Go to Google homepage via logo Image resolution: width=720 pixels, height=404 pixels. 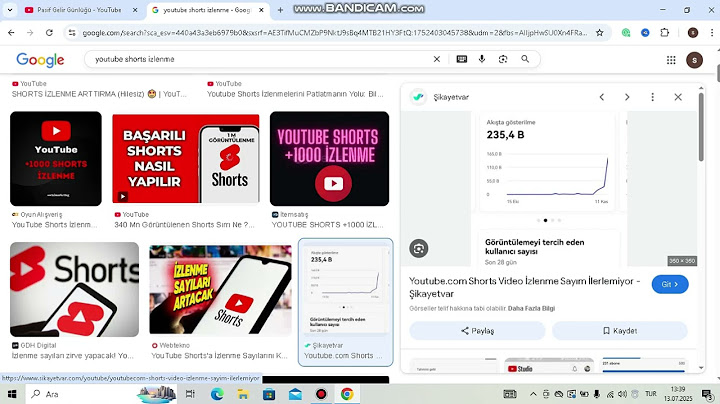(x=40, y=60)
